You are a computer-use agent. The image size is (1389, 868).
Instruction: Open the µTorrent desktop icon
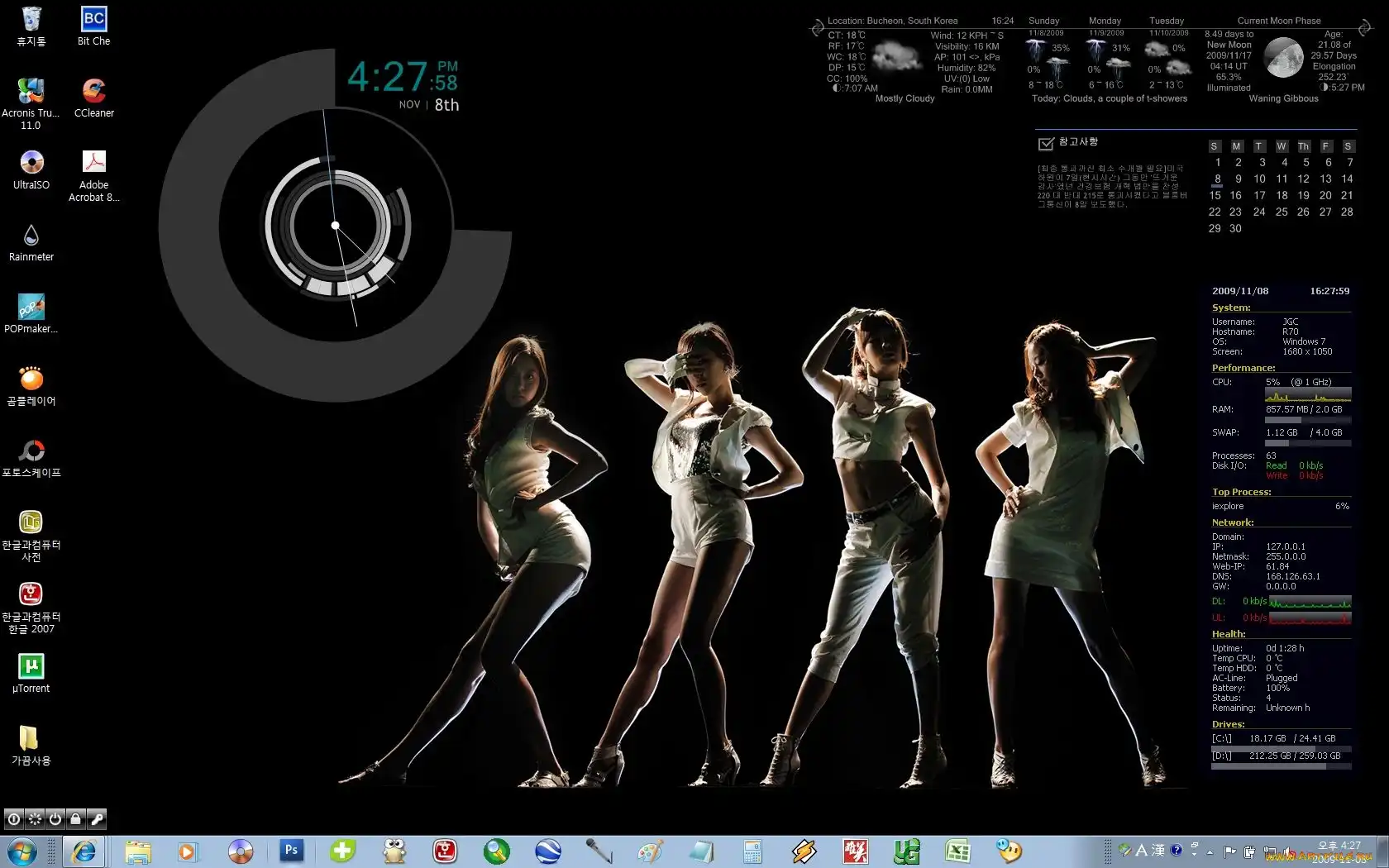pyautogui.click(x=31, y=667)
